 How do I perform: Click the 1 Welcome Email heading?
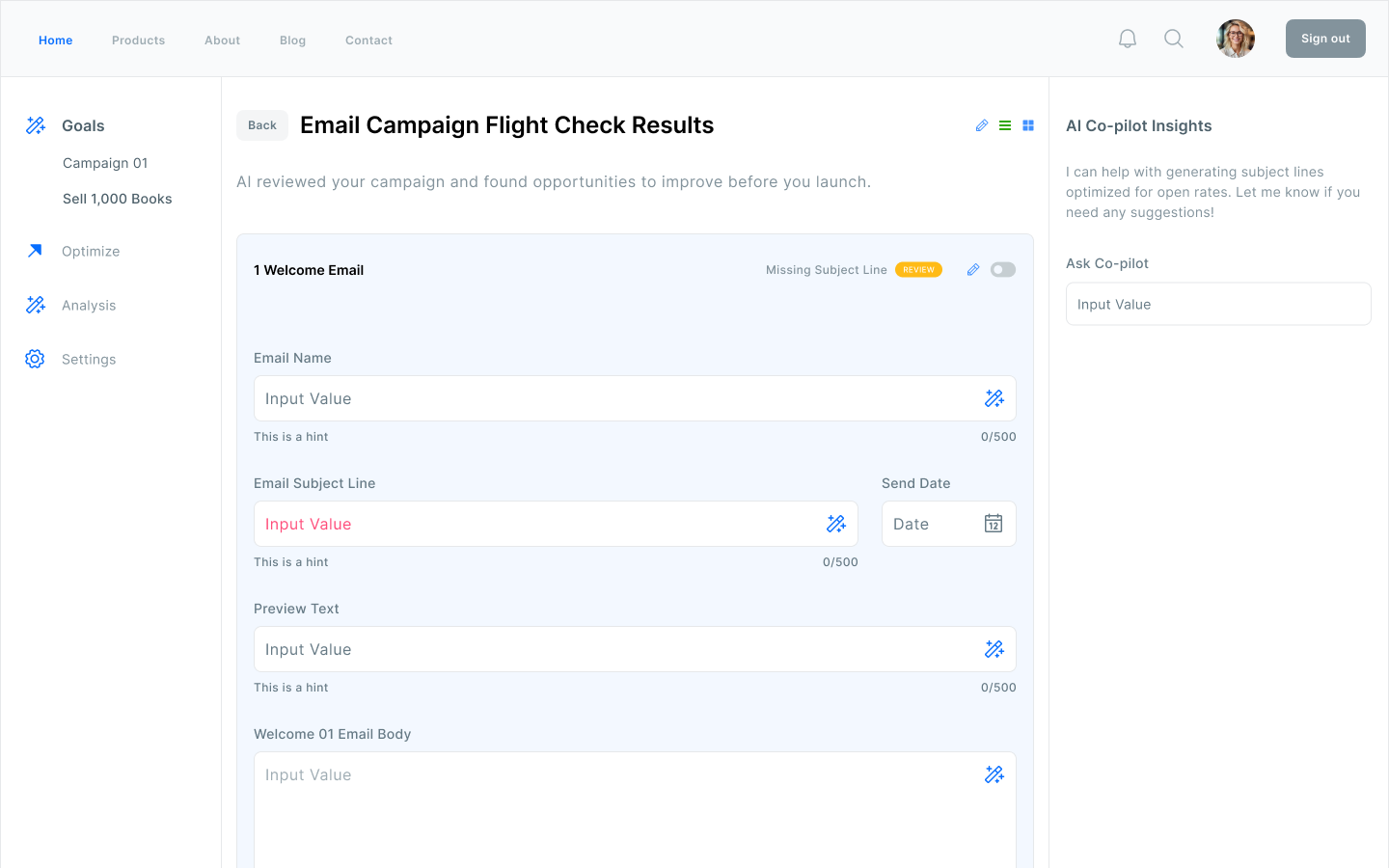point(309,270)
